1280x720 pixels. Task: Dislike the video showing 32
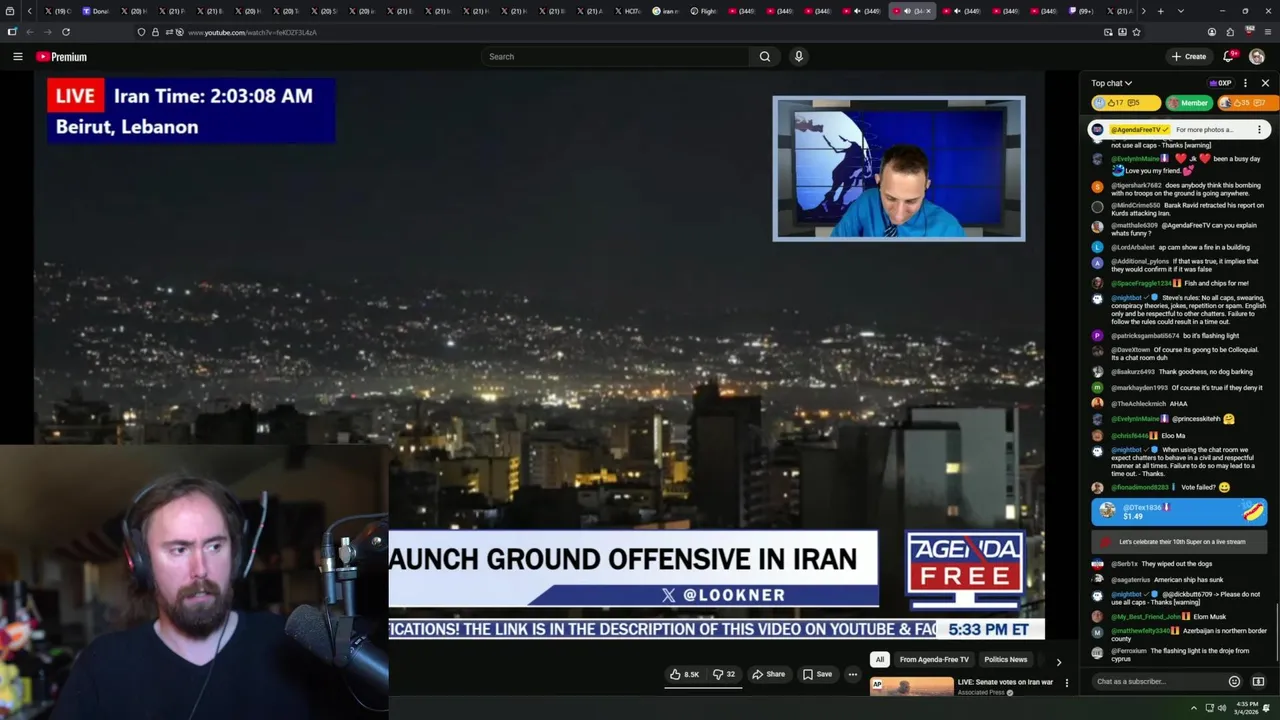click(724, 674)
